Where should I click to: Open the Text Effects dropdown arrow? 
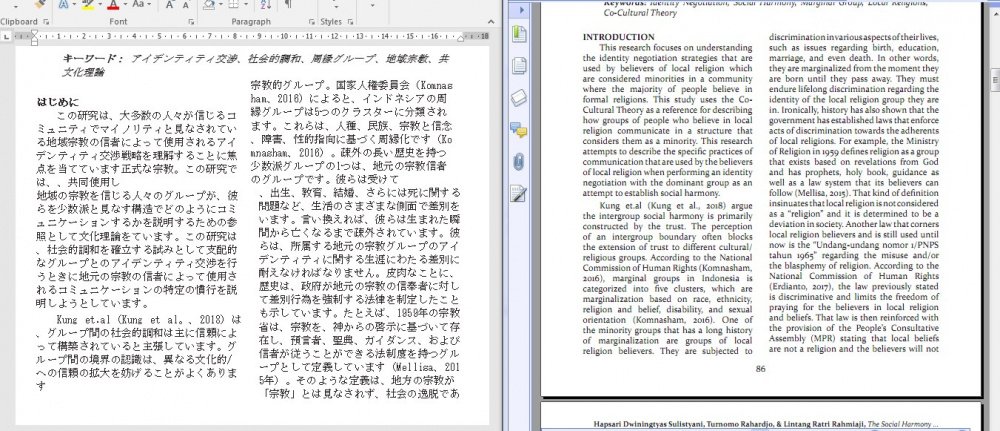click(74, 4)
